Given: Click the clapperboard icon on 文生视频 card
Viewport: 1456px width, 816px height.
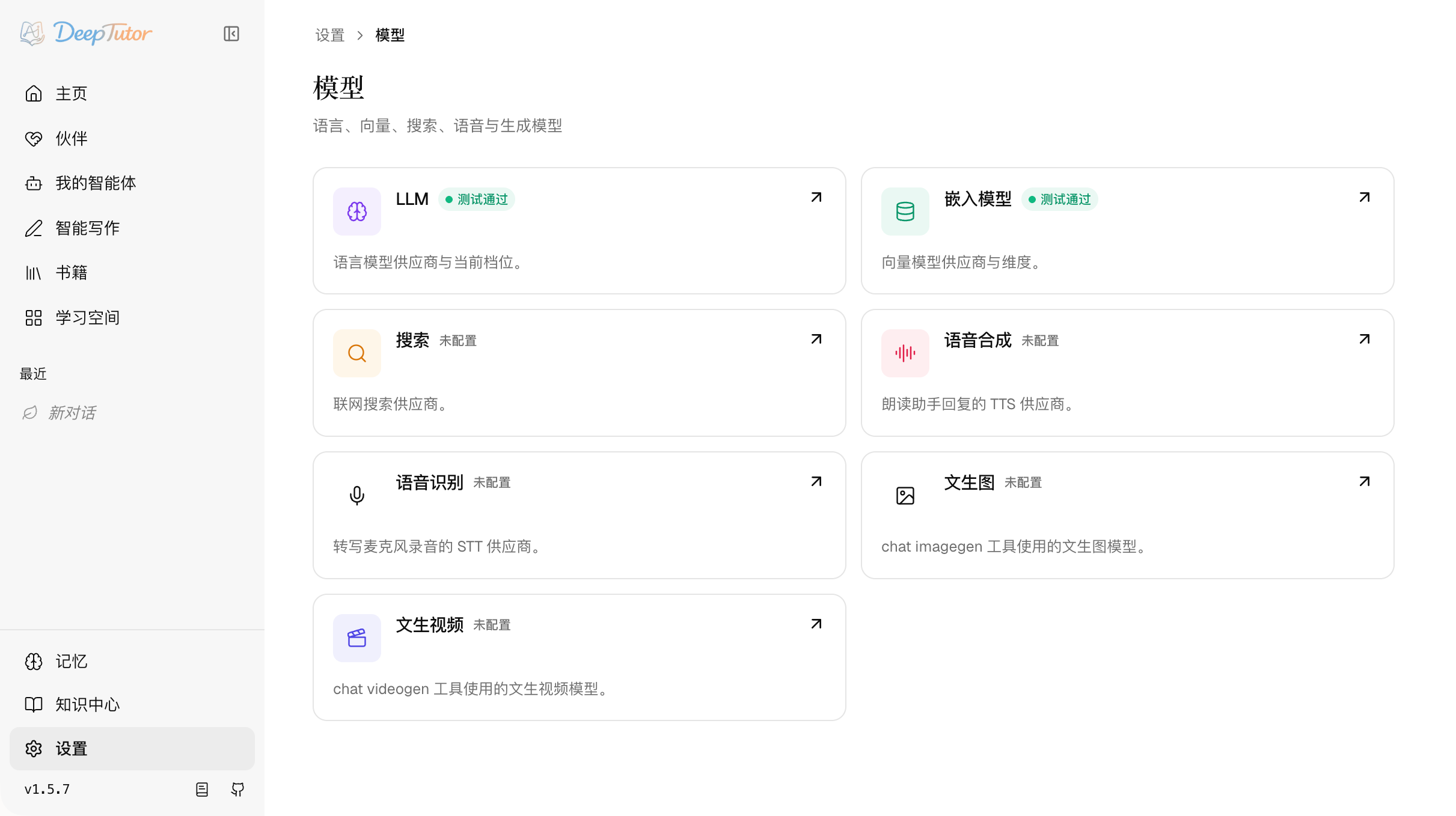Looking at the screenshot, I should (x=357, y=638).
